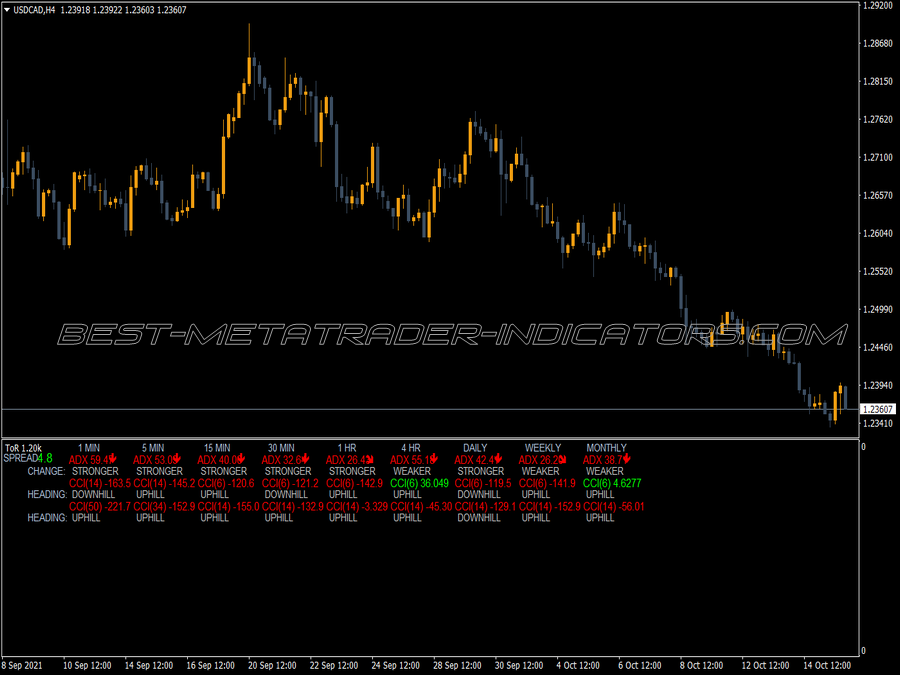Click the 30 Sep 12:00 time axis label

tap(519, 665)
